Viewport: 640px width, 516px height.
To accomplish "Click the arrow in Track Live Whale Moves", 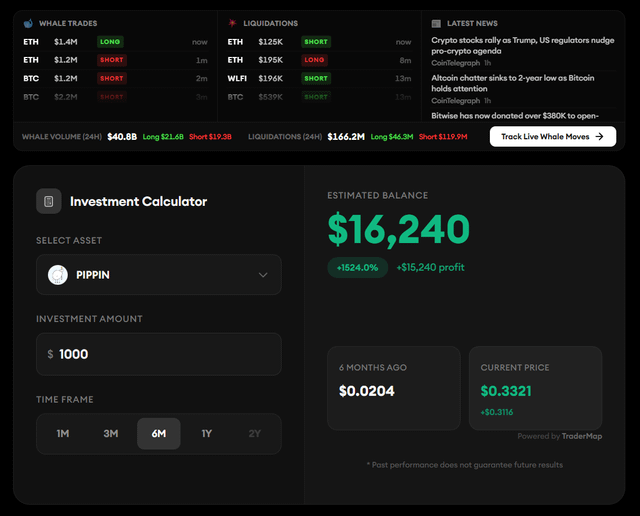I will pyautogui.click(x=599, y=136).
